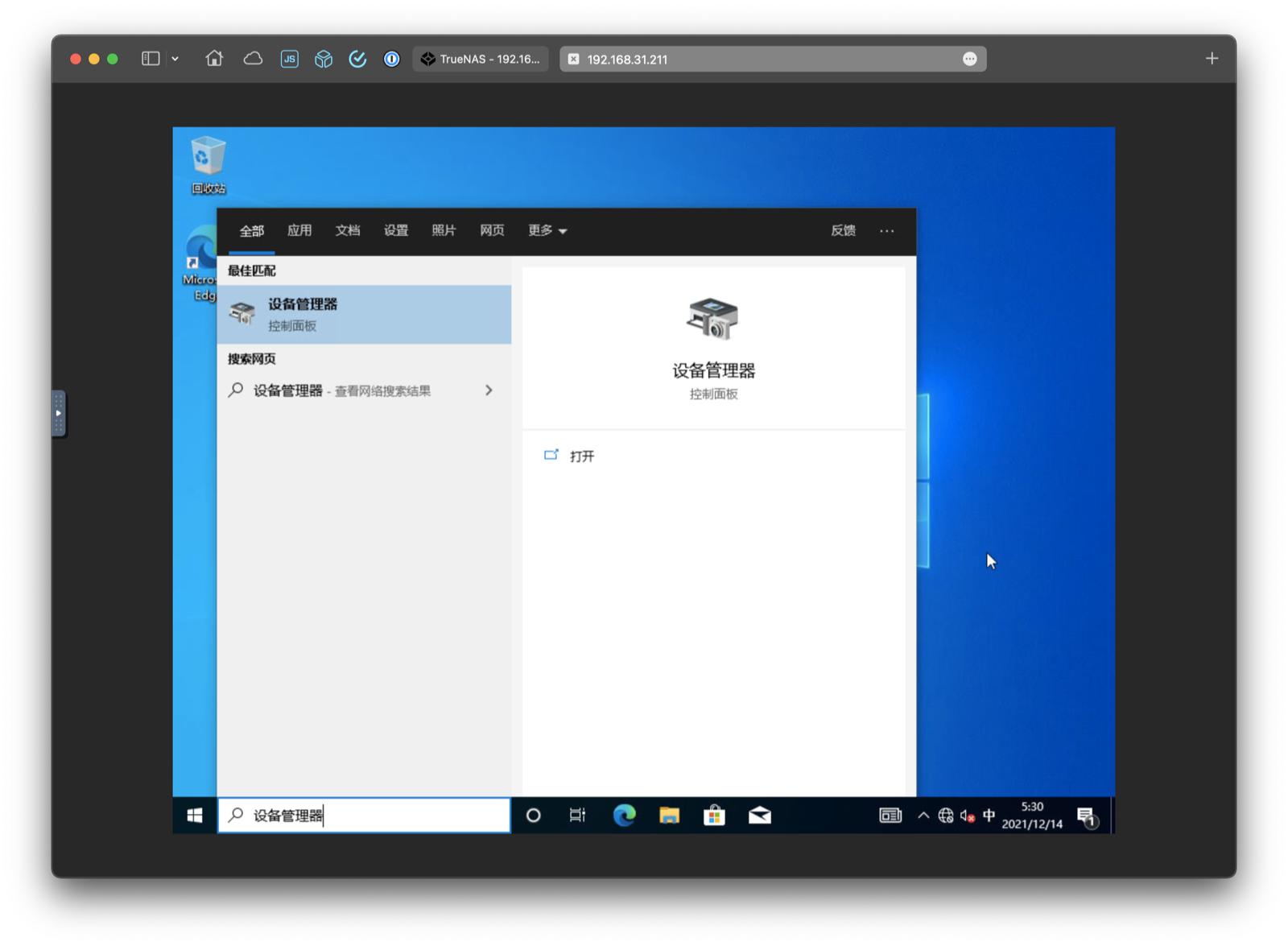Viewport: 1288px width, 946px height.
Task: Open the Action Center notification icon
Action: [1087, 816]
